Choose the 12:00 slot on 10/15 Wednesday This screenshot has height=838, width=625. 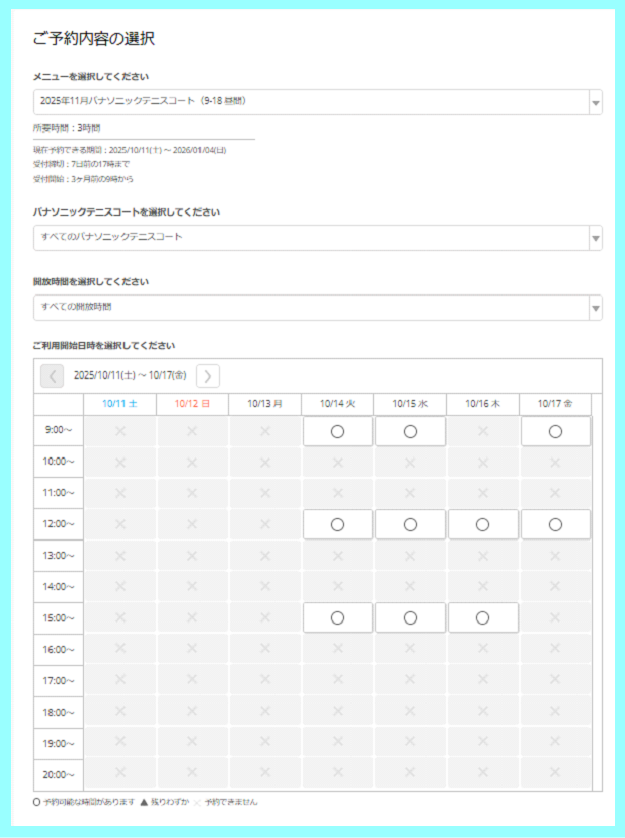pos(410,524)
